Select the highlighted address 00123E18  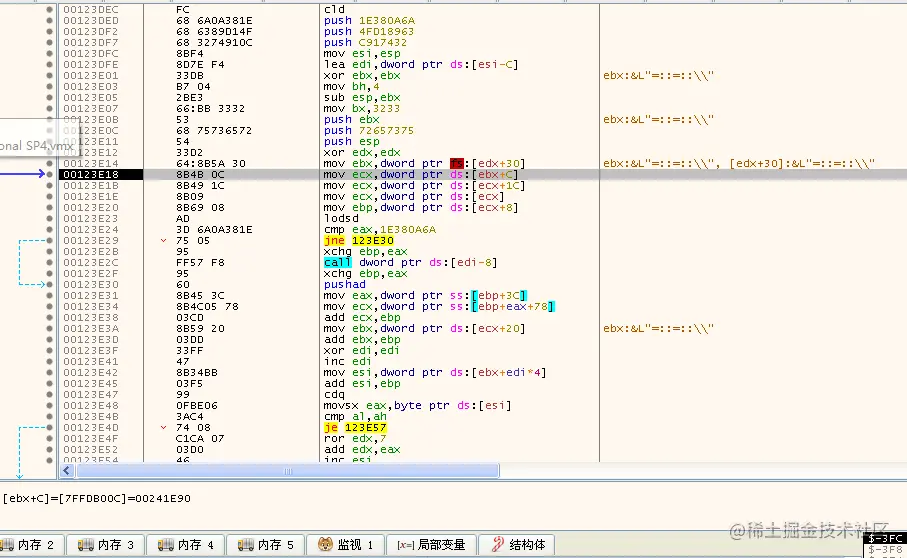click(91, 175)
